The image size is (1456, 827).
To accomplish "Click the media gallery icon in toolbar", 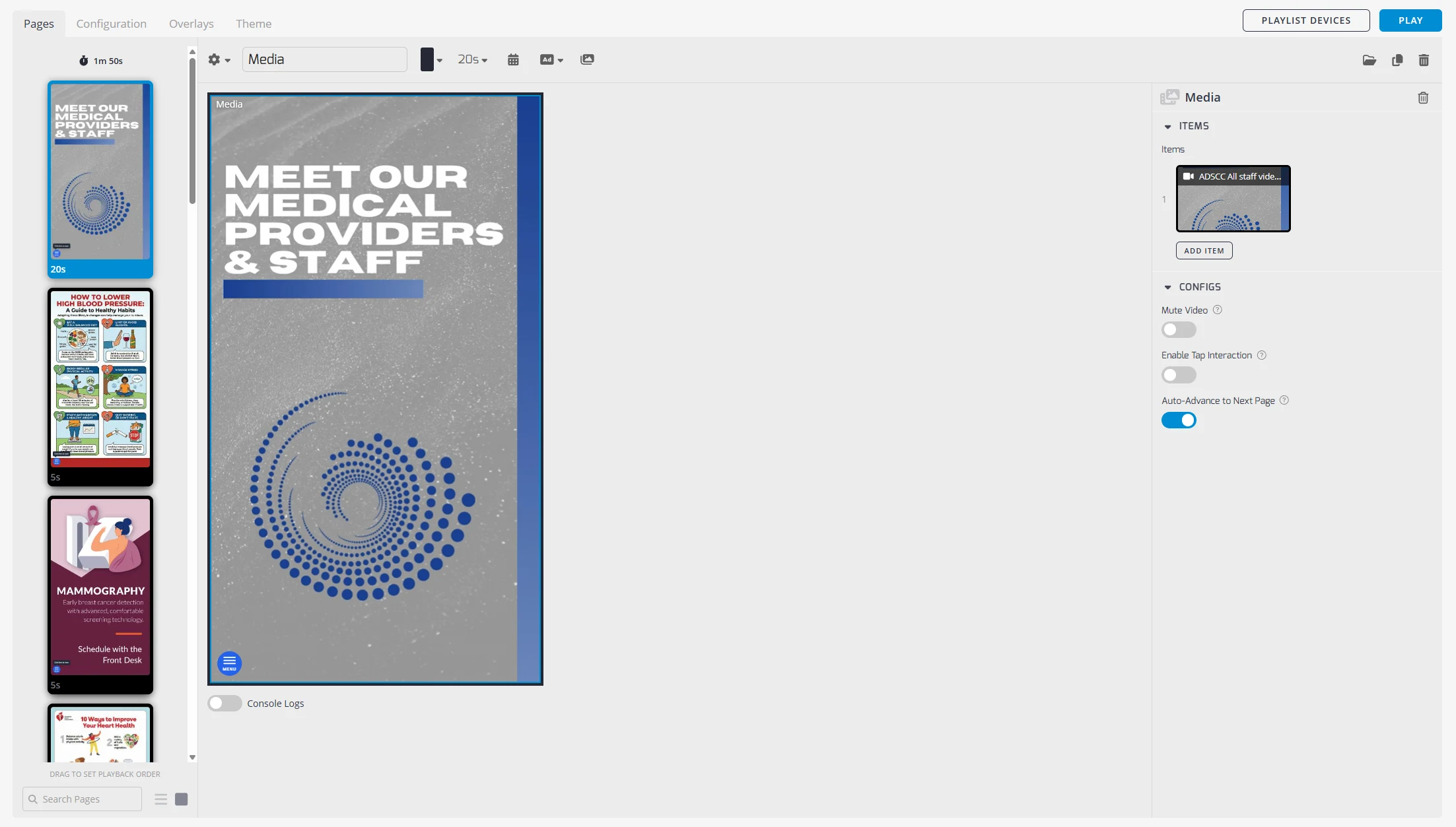I will [x=587, y=59].
